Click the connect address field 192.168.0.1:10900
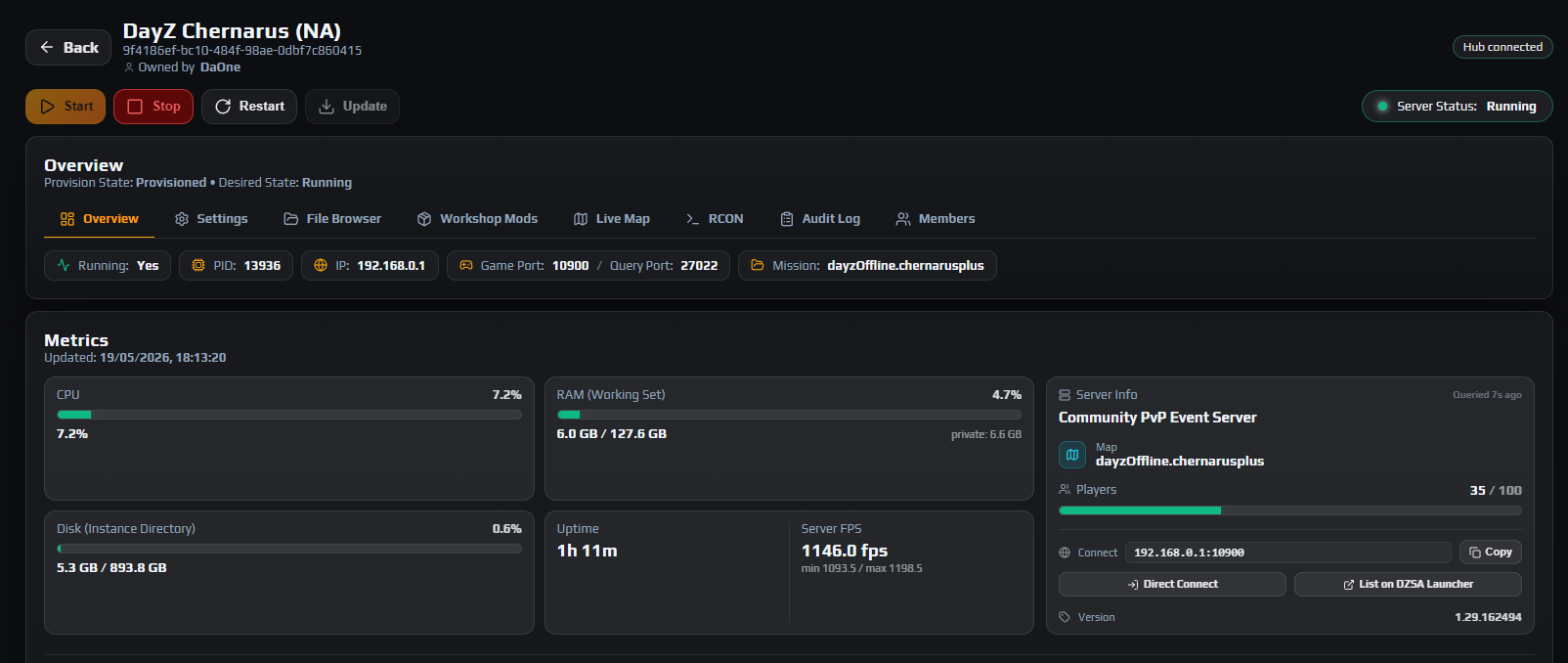This screenshot has height=663, width=1568. point(1288,552)
